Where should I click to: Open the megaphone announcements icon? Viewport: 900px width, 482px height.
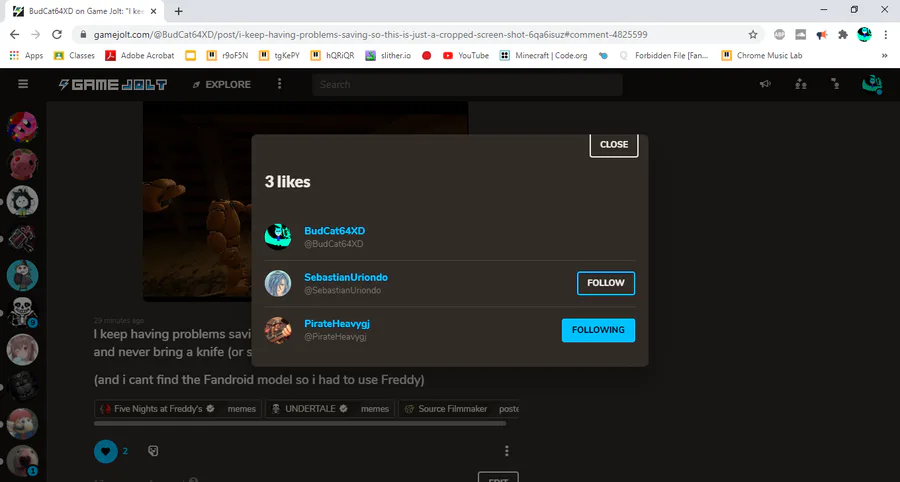coord(765,84)
